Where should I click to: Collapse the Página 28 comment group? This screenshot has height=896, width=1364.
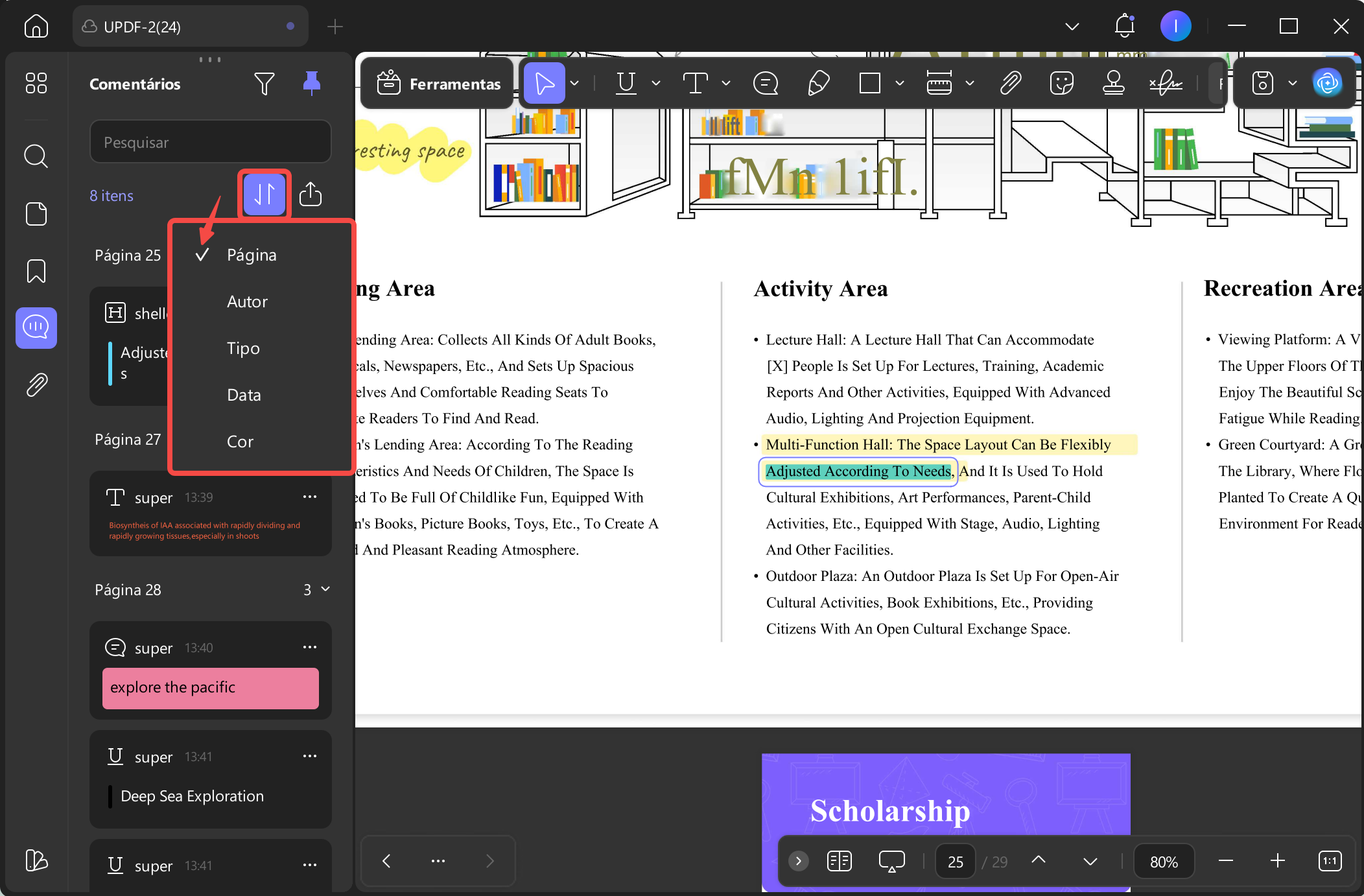click(x=325, y=589)
